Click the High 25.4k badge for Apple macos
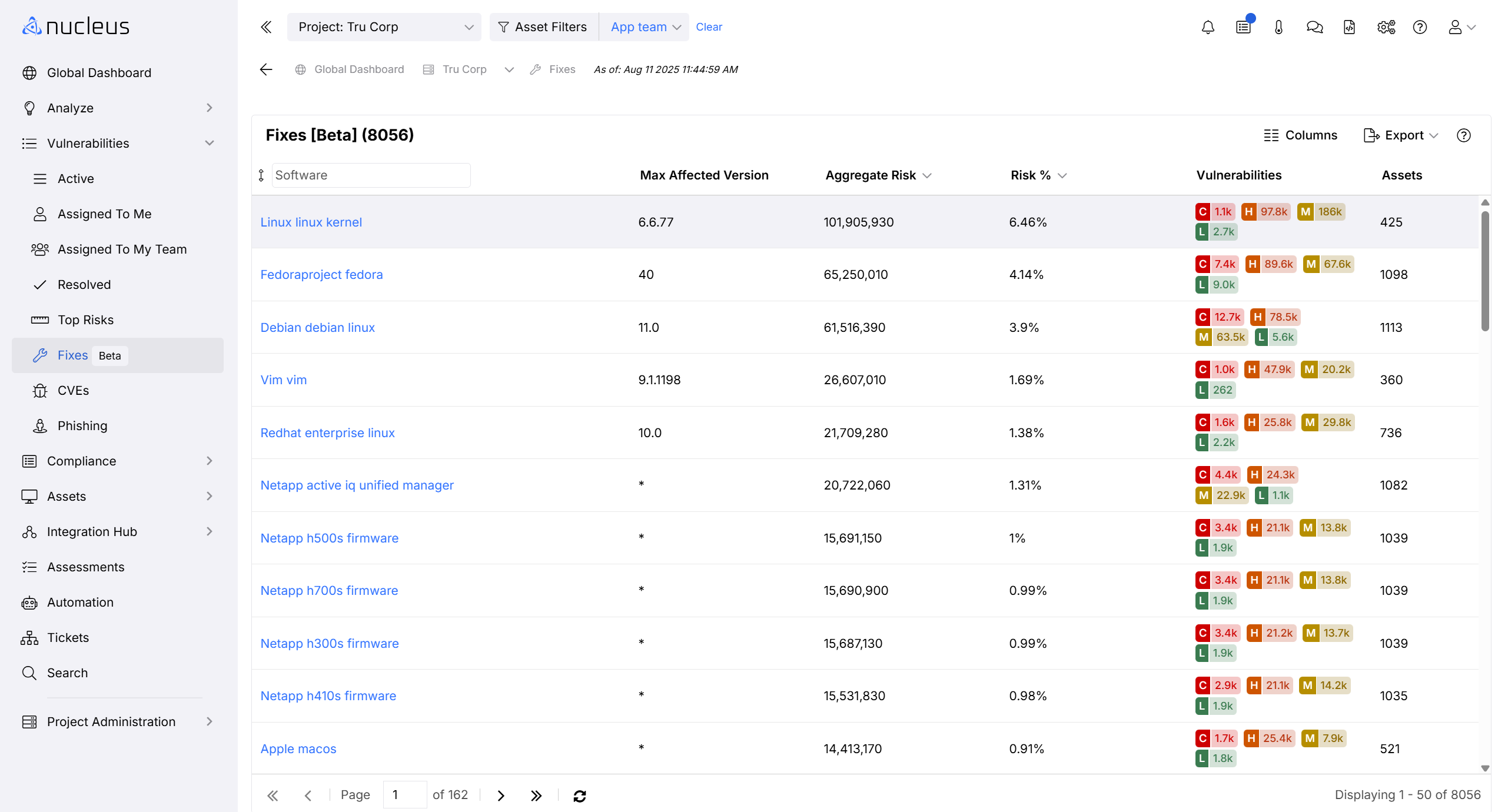The width and height of the screenshot is (1498, 812). [x=1270, y=738]
